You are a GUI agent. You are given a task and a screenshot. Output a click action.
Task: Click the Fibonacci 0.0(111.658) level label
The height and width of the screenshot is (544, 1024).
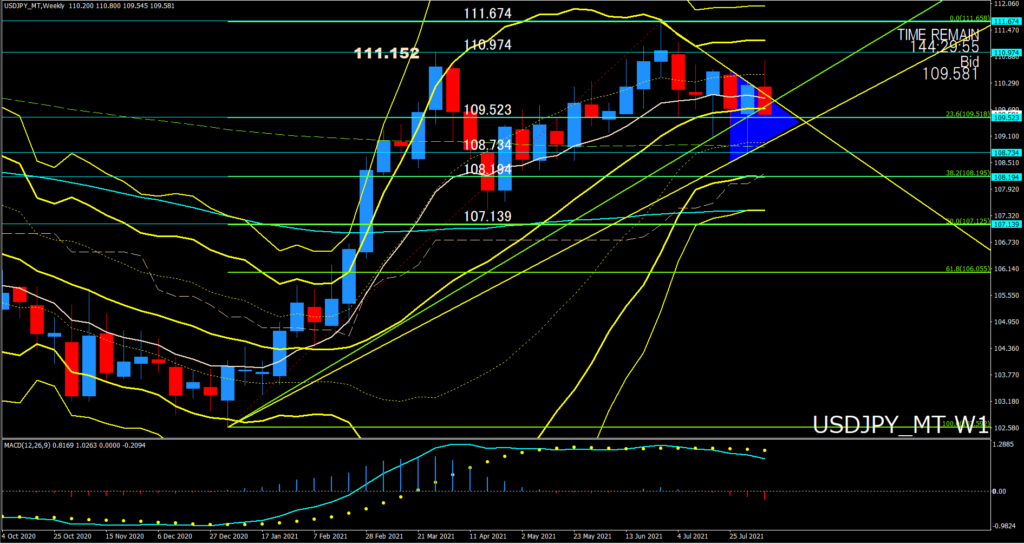pos(968,18)
